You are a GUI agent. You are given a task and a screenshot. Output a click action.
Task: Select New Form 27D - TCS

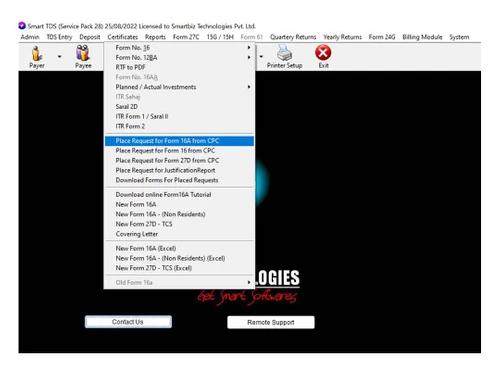(179, 224)
